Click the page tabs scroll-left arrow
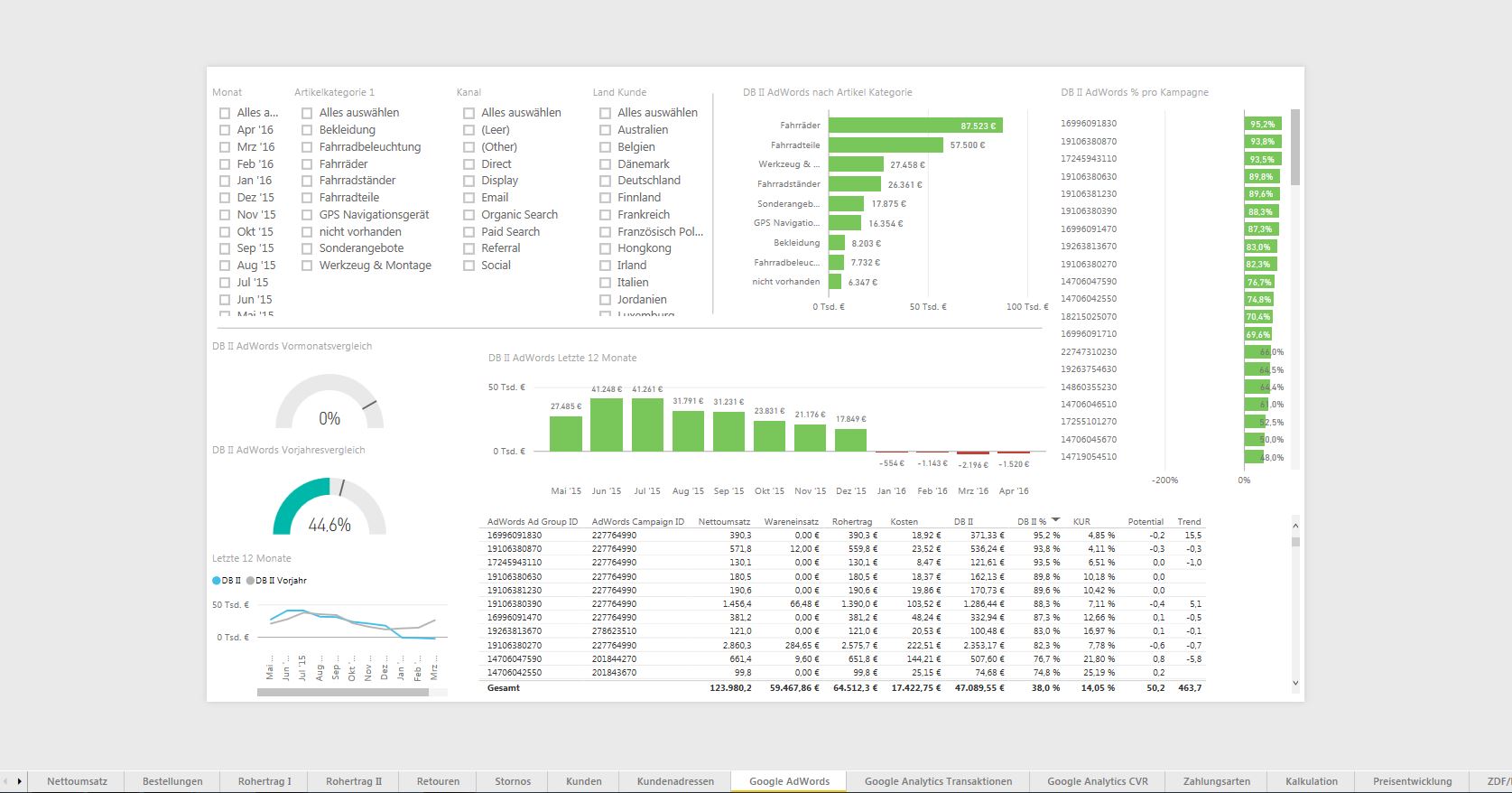The image size is (1512, 793). [5, 781]
